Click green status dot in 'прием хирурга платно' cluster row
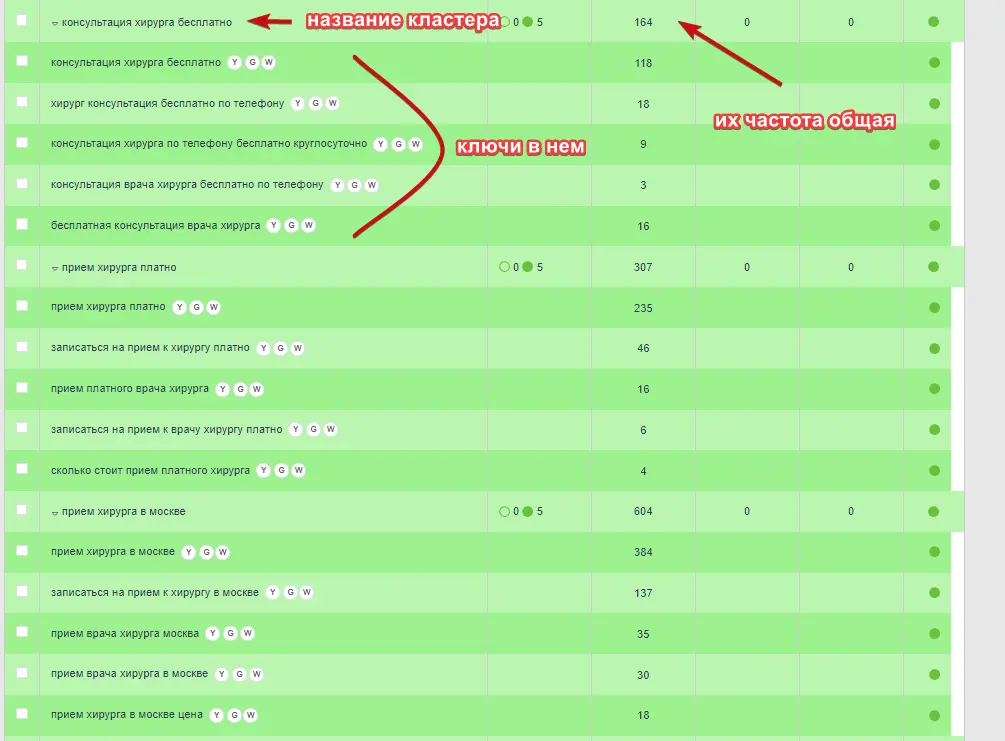Viewport: 1005px width, 741px height. pyautogui.click(x=934, y=267)
